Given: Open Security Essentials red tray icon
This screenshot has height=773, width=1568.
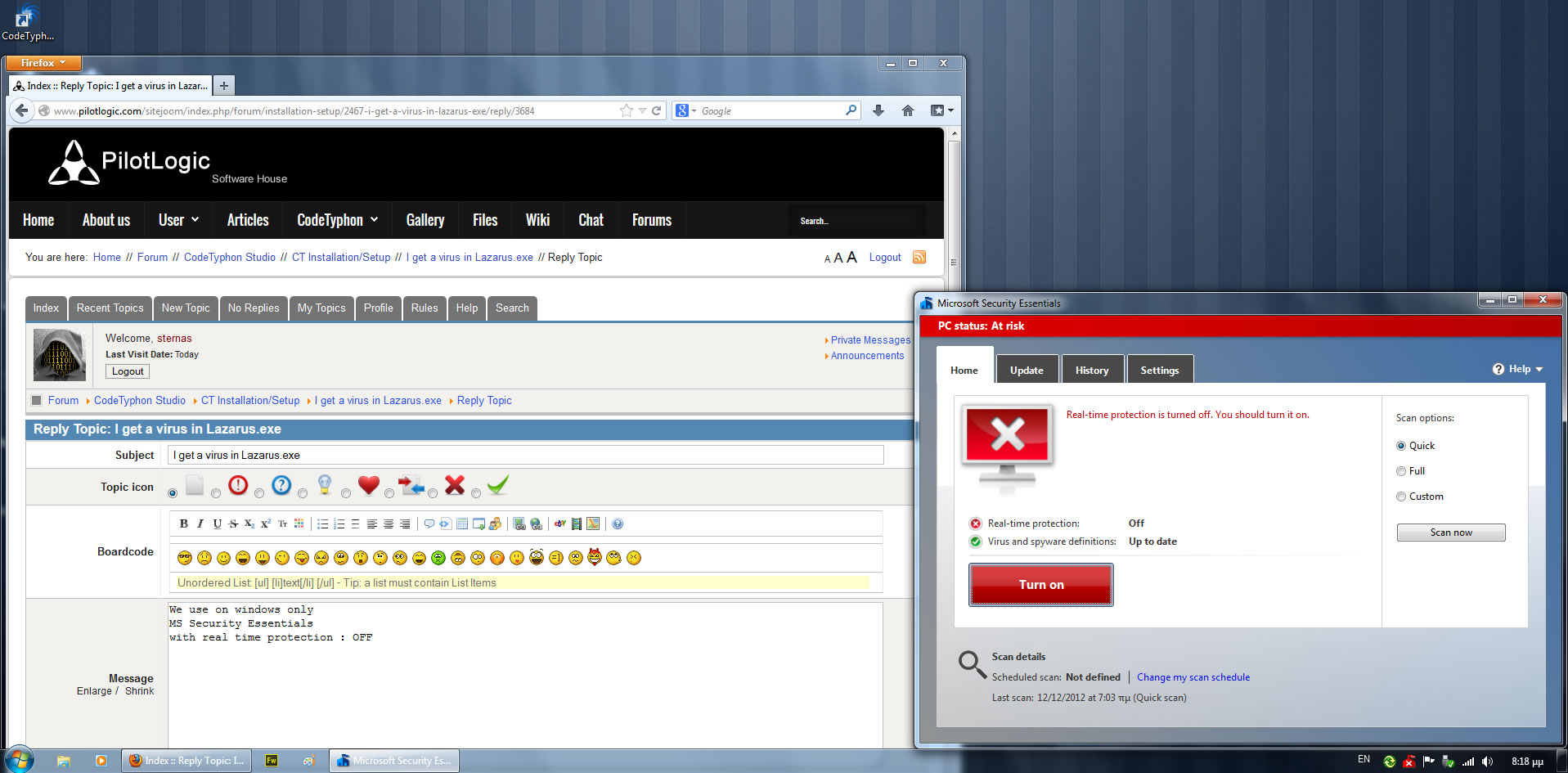Looking at the screenshot, I should (x=1409, y=762).
